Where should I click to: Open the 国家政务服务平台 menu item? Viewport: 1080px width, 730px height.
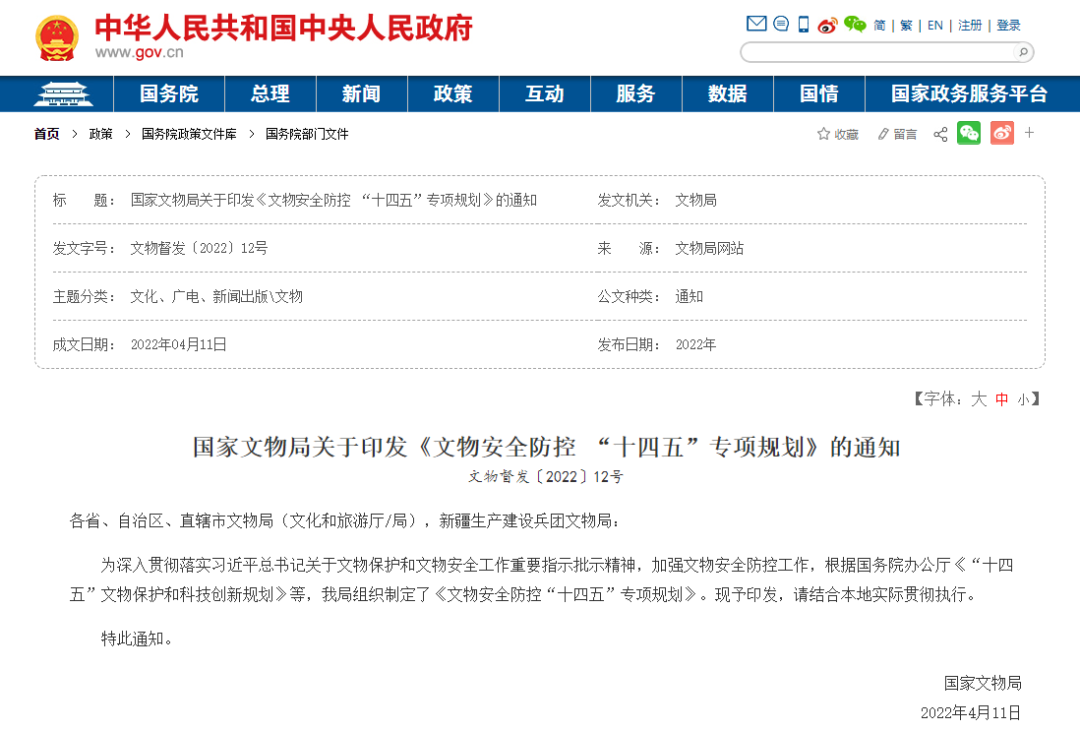tap(969, 94)
